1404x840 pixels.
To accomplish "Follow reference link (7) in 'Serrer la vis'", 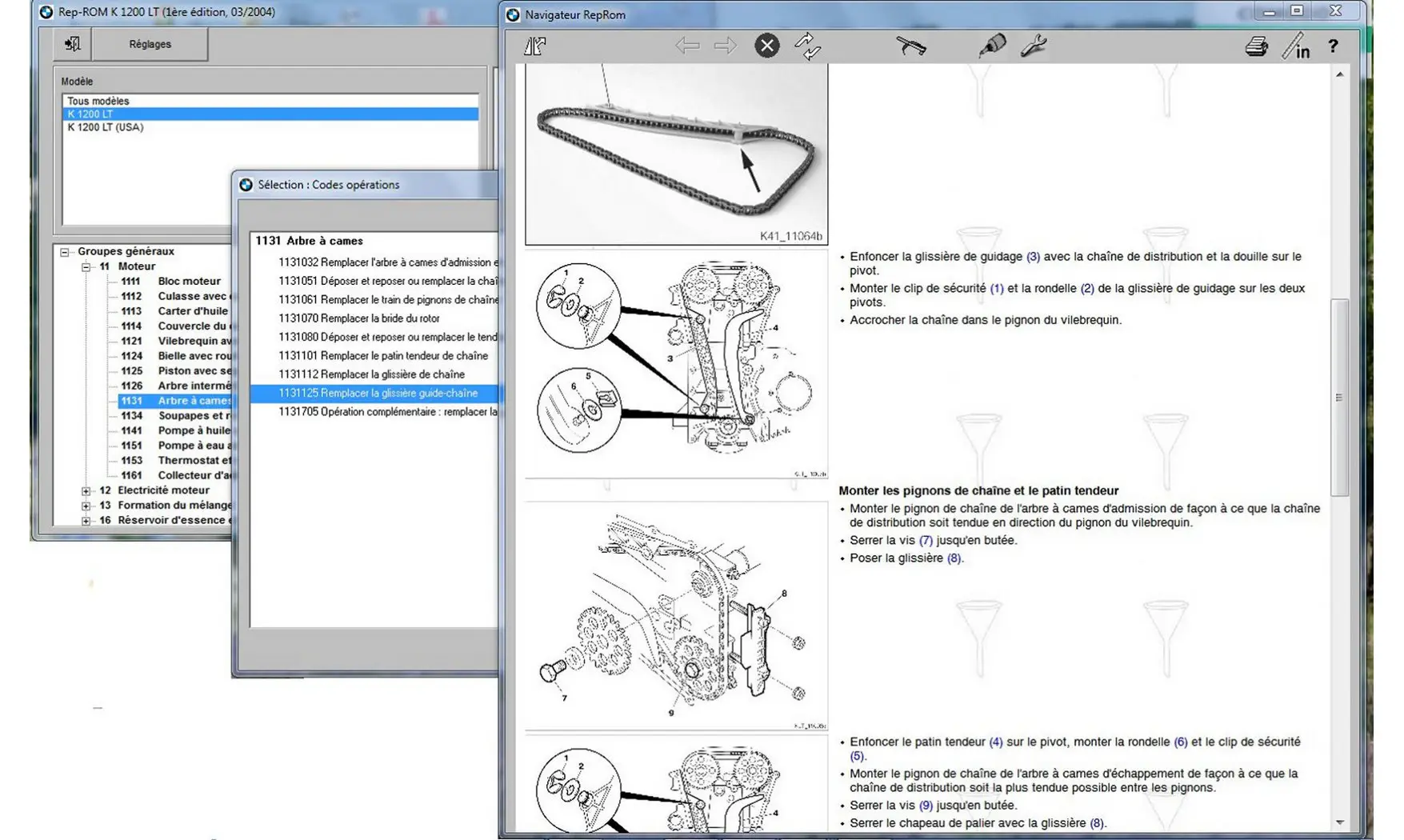I will point(926,541).
